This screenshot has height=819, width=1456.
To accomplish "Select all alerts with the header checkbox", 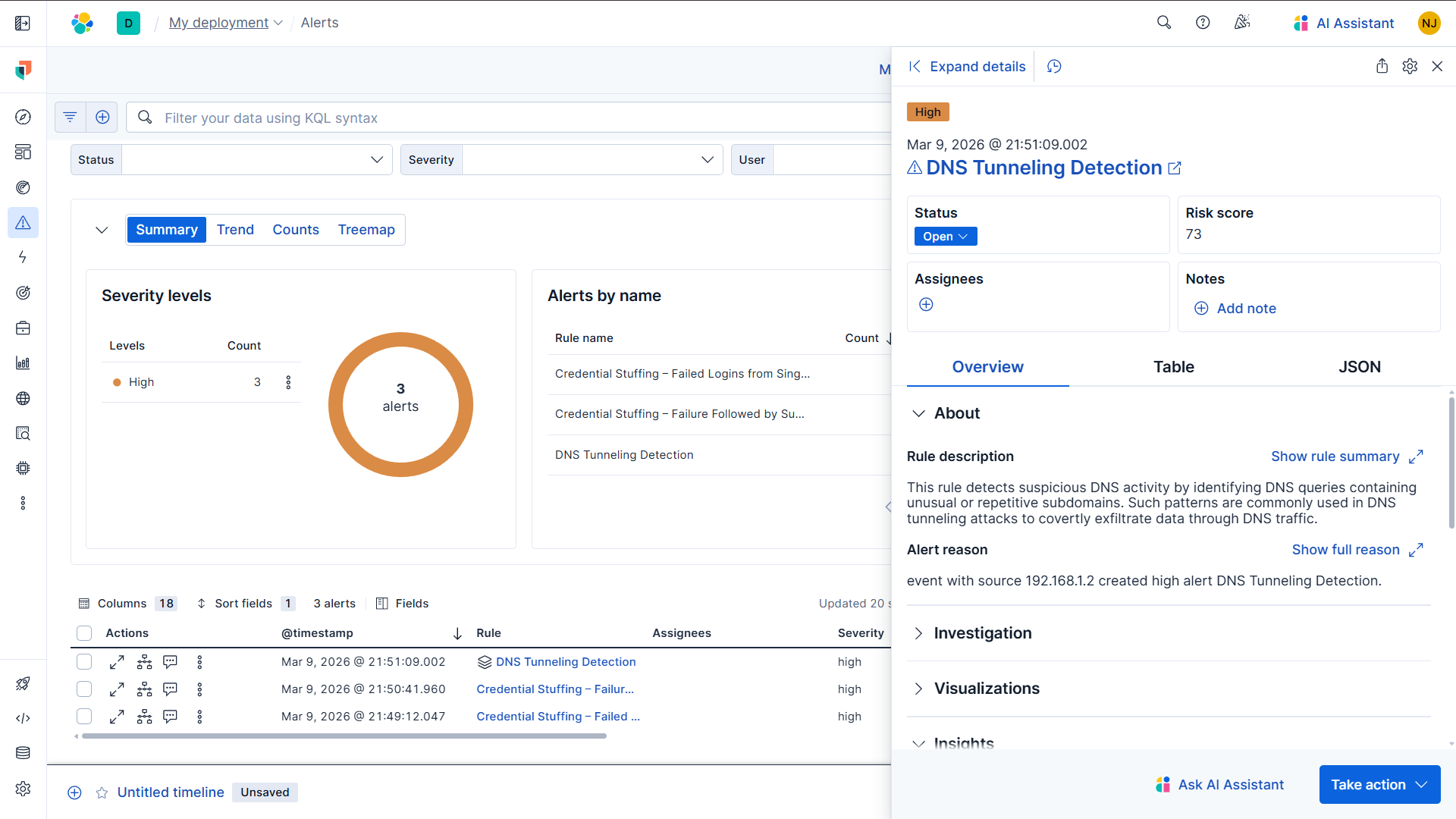I will (x=84, y=633).
